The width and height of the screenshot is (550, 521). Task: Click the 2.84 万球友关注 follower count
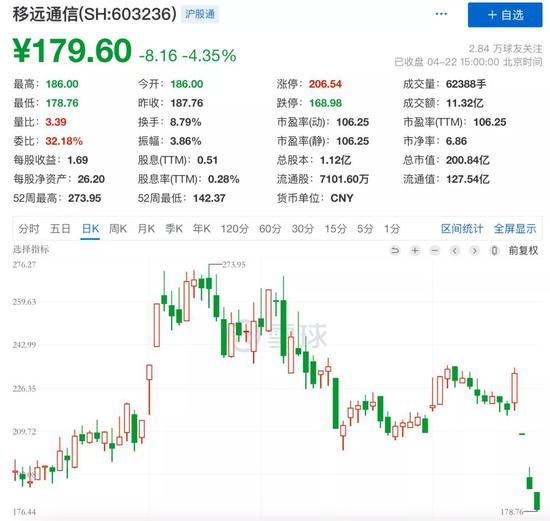pyautogui.click(x=505, y=48)
